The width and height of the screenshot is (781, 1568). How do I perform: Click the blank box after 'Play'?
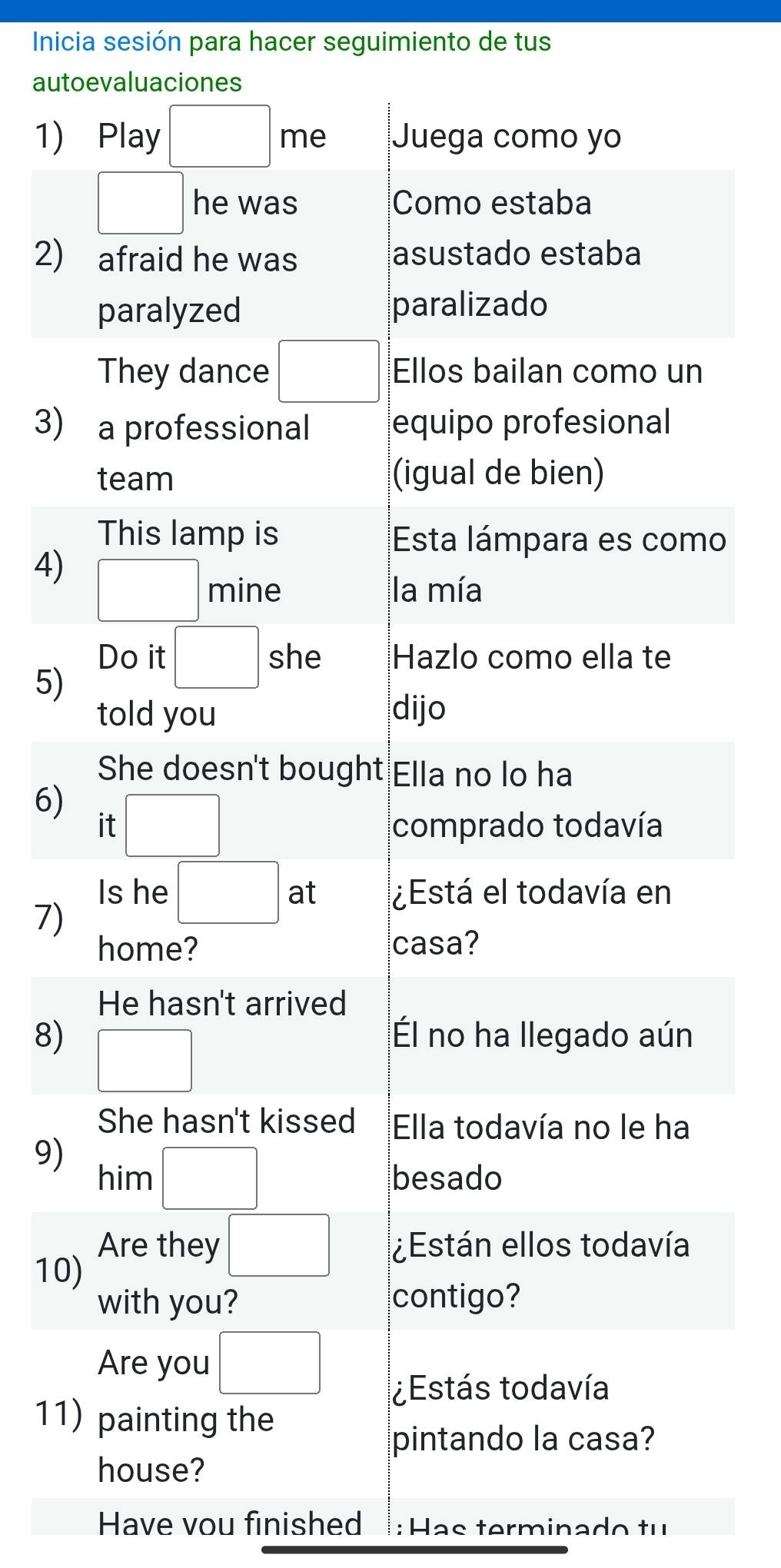pyautogui.click(x=220, y=136)
